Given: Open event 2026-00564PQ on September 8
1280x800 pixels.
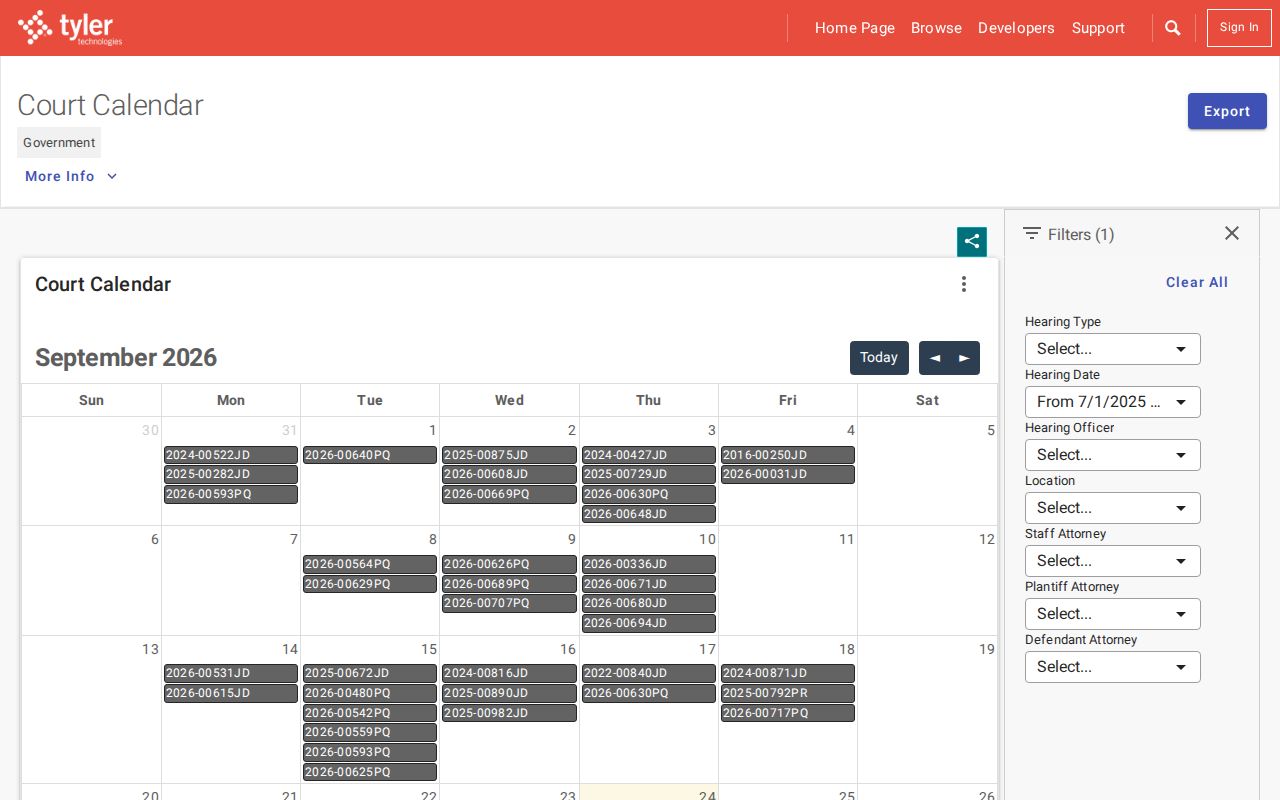Looking at the screenshot, I should (370, 564).
